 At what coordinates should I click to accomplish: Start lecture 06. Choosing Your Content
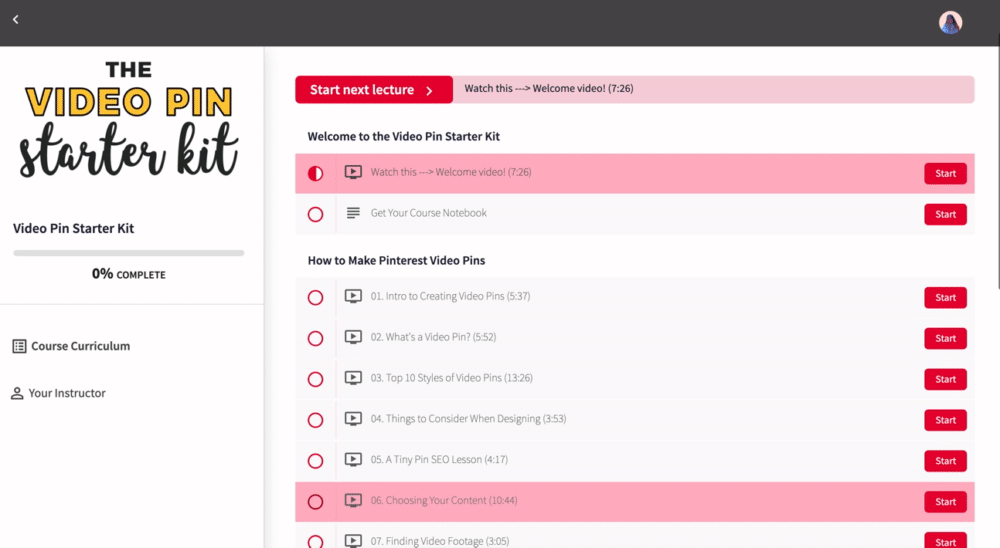[945, 501]
